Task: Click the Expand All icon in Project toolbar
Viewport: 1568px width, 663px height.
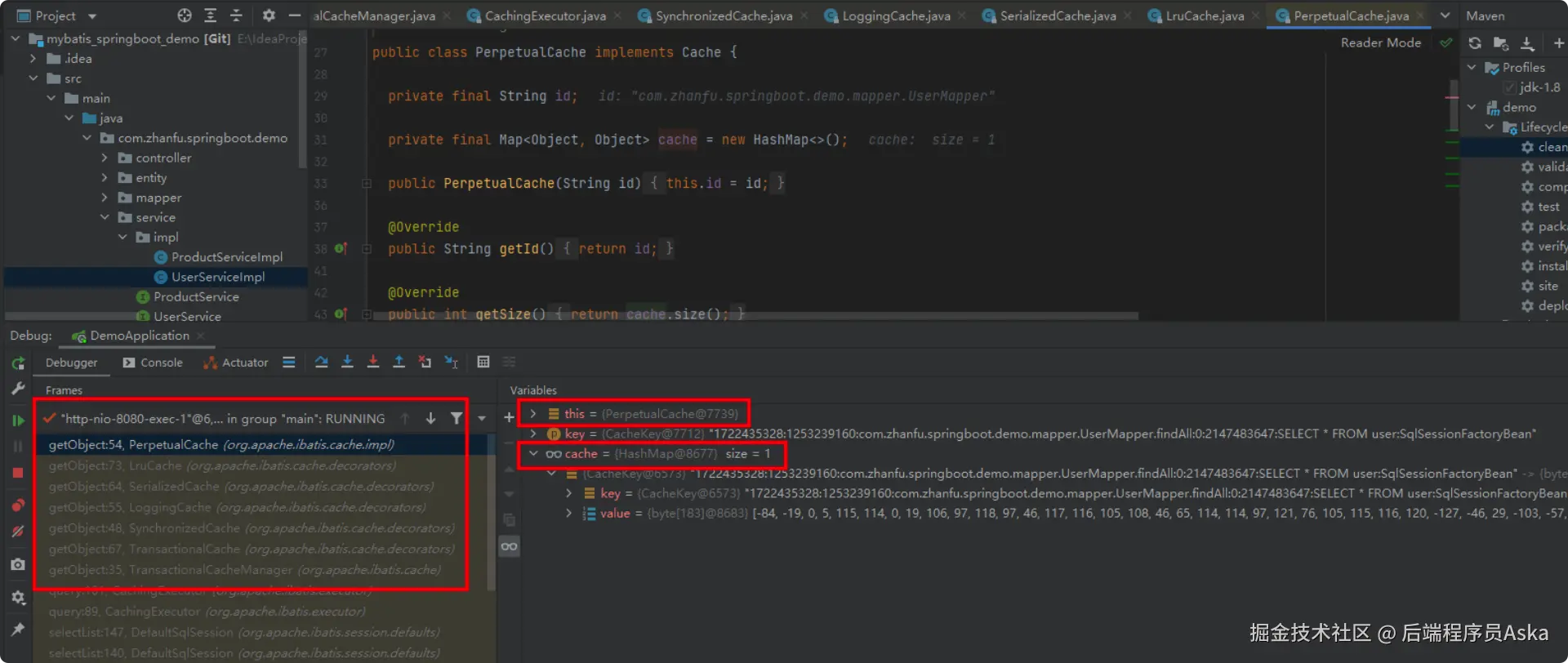Action: (x=210, y=16)
